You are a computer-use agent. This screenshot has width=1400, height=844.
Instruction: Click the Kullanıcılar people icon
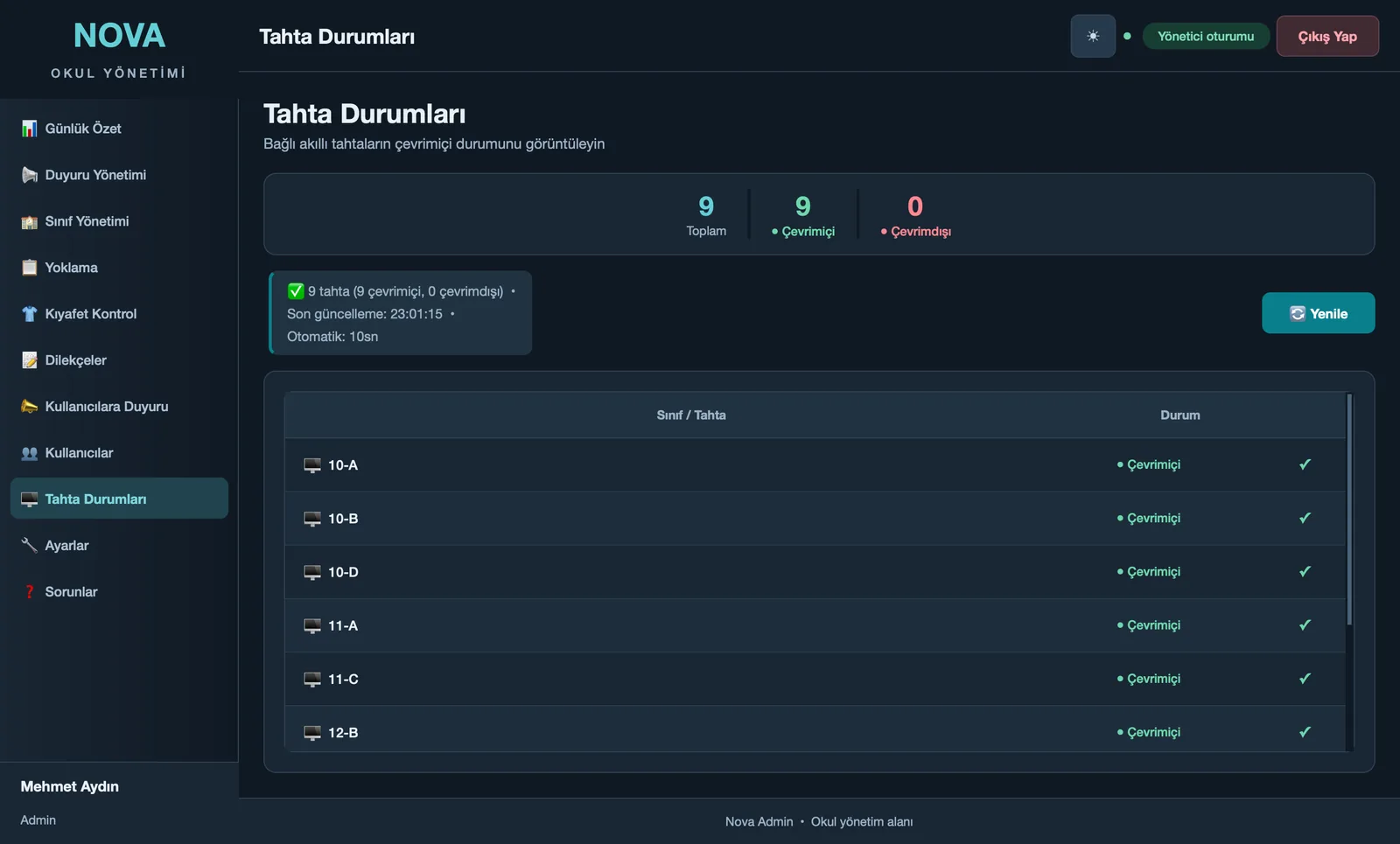pos(30,453)
